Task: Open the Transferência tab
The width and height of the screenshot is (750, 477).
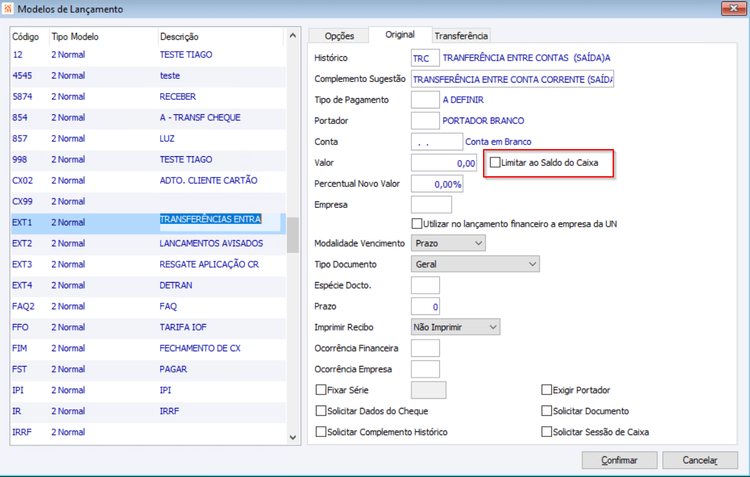Action: tap(461, 36)
